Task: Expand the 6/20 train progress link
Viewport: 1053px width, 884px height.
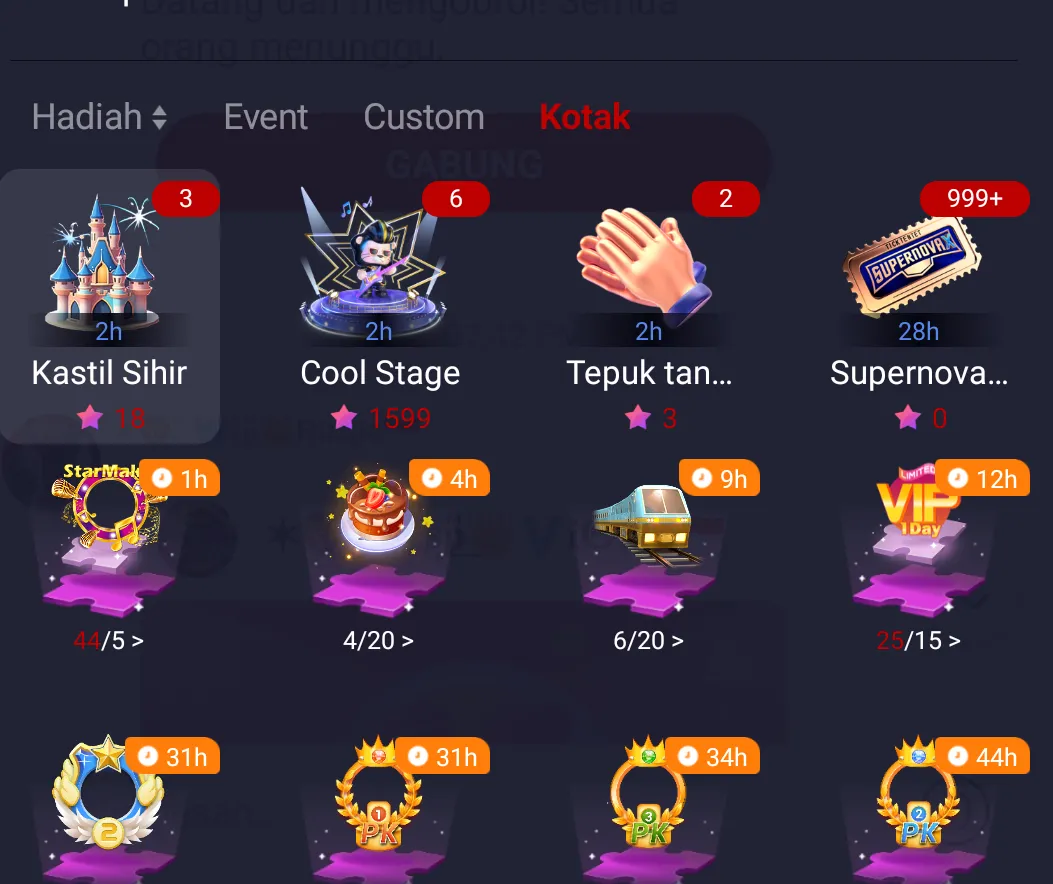Action: (x=648, y=641)
